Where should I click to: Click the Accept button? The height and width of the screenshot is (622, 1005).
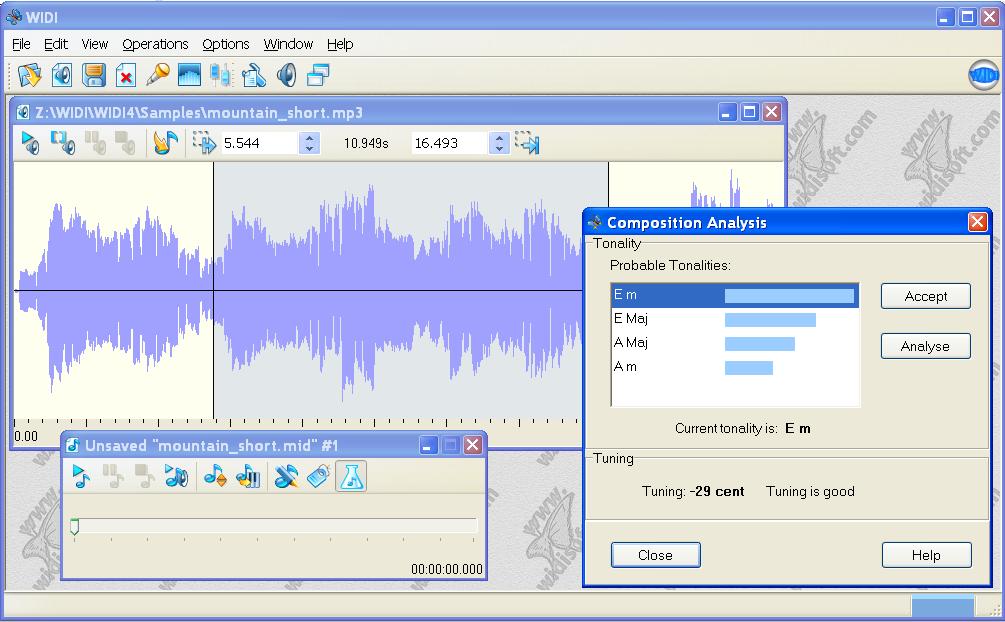point(926,296)
